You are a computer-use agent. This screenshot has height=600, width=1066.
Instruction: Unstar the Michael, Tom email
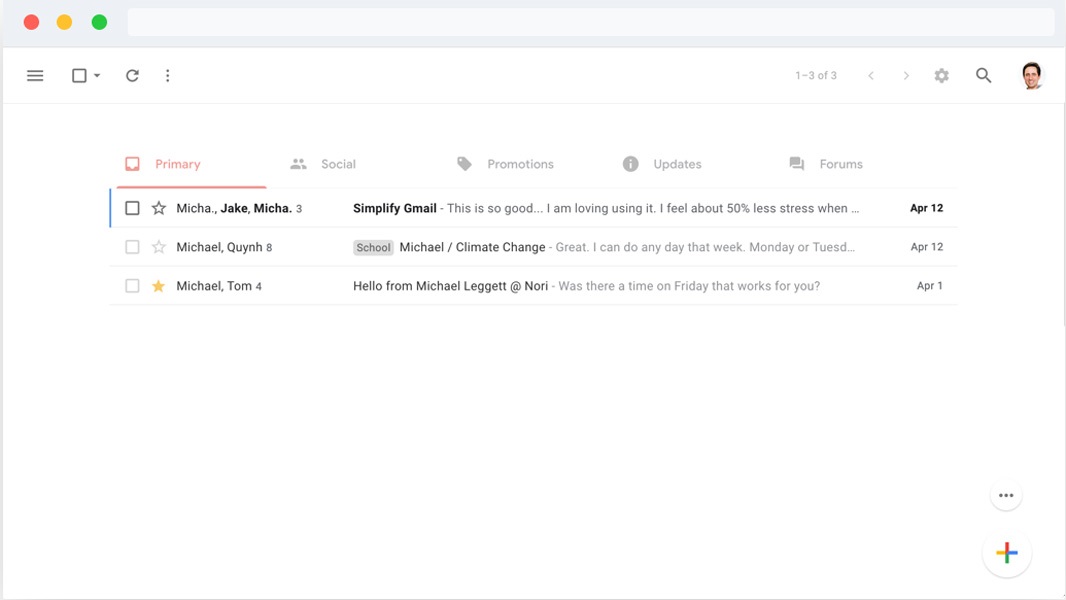coord(158,286)
